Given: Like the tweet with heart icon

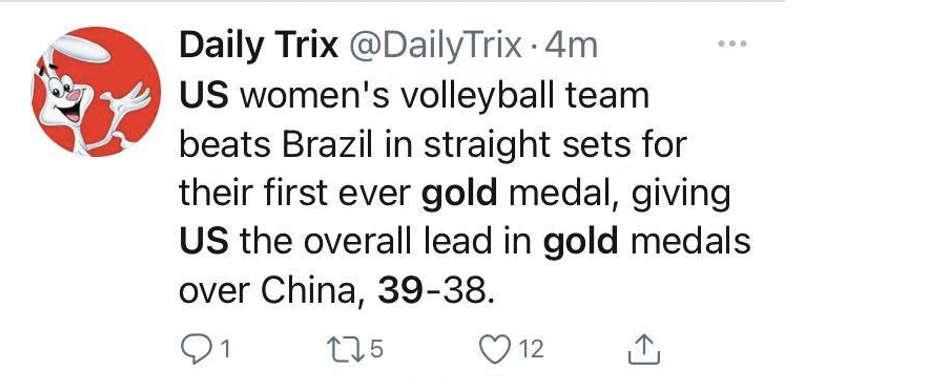Looking at the screenshot, I should pos(495,349).
